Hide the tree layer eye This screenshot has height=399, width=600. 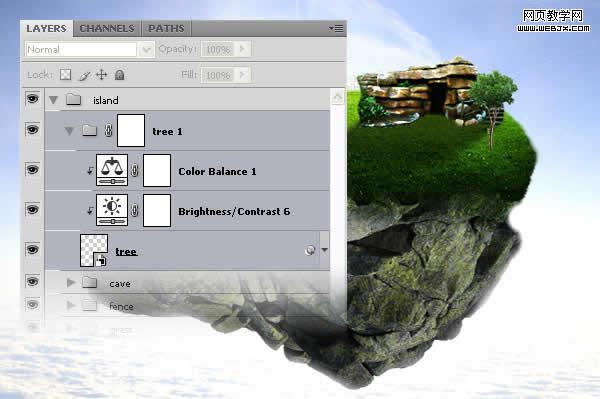33,249
